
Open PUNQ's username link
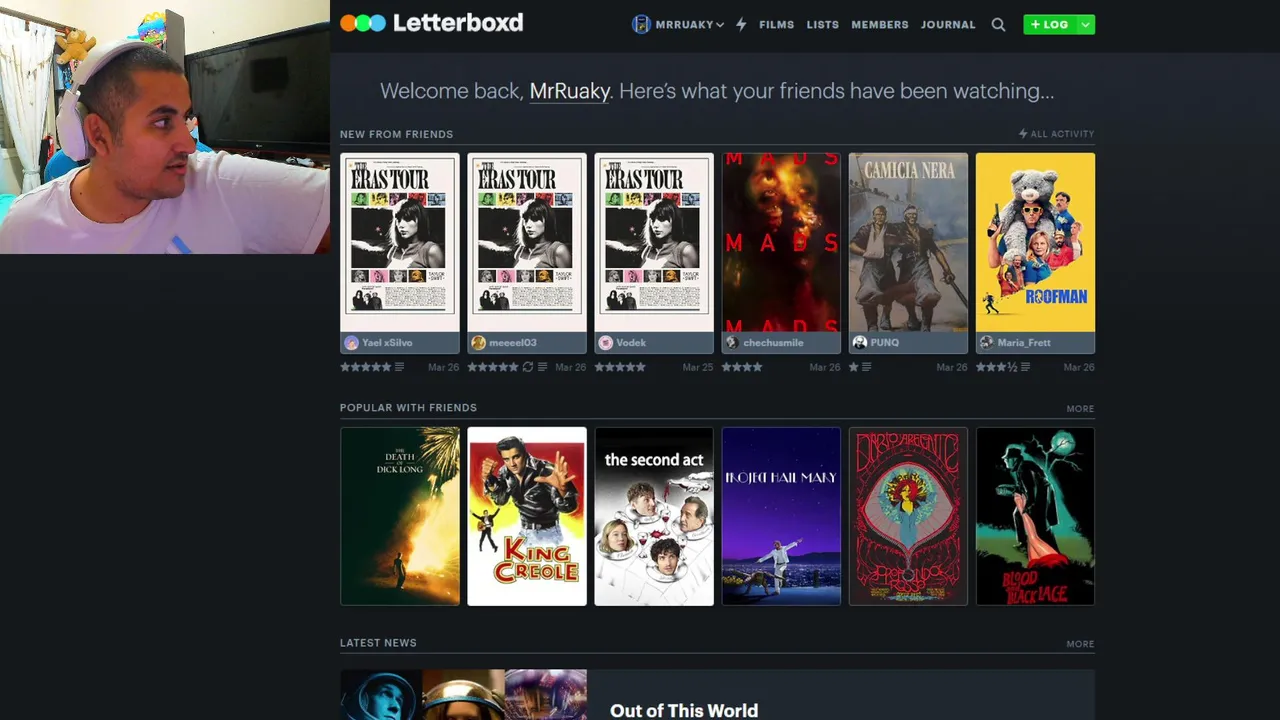884,342
